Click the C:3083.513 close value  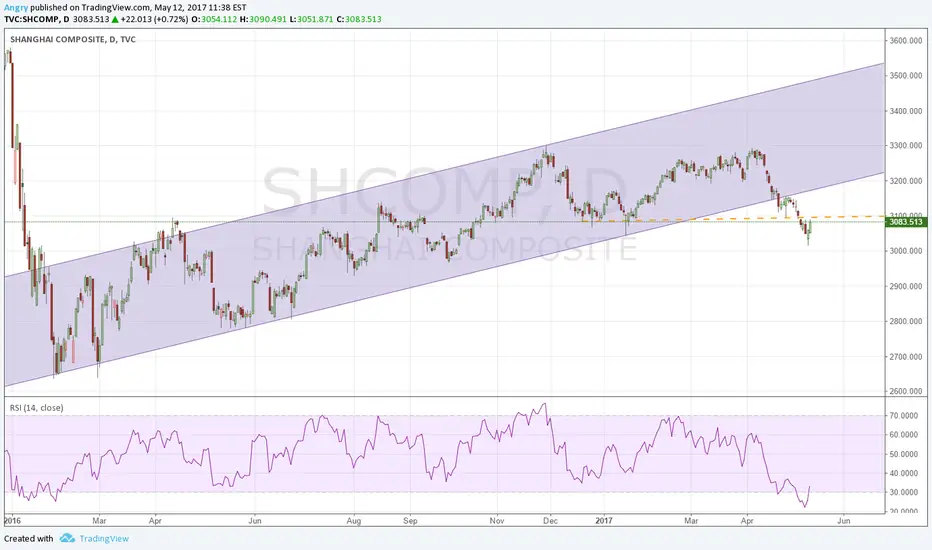(x=359, y=19)
